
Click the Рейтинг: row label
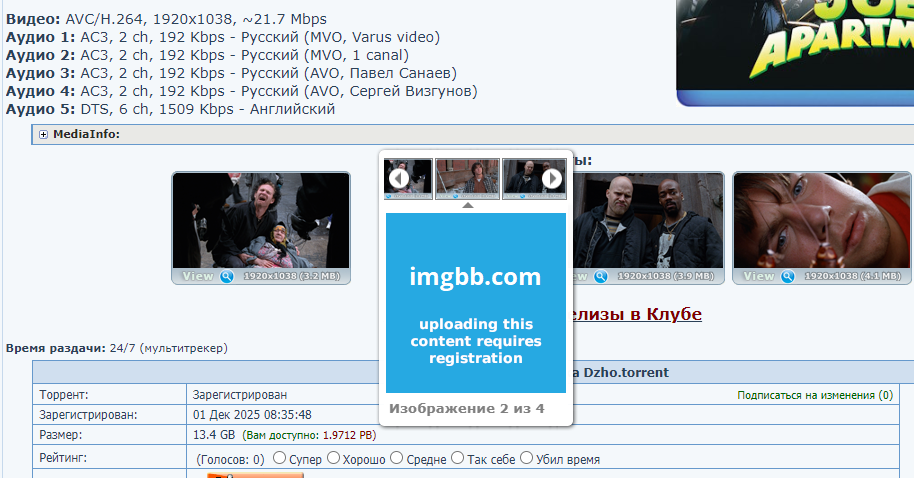63,458
